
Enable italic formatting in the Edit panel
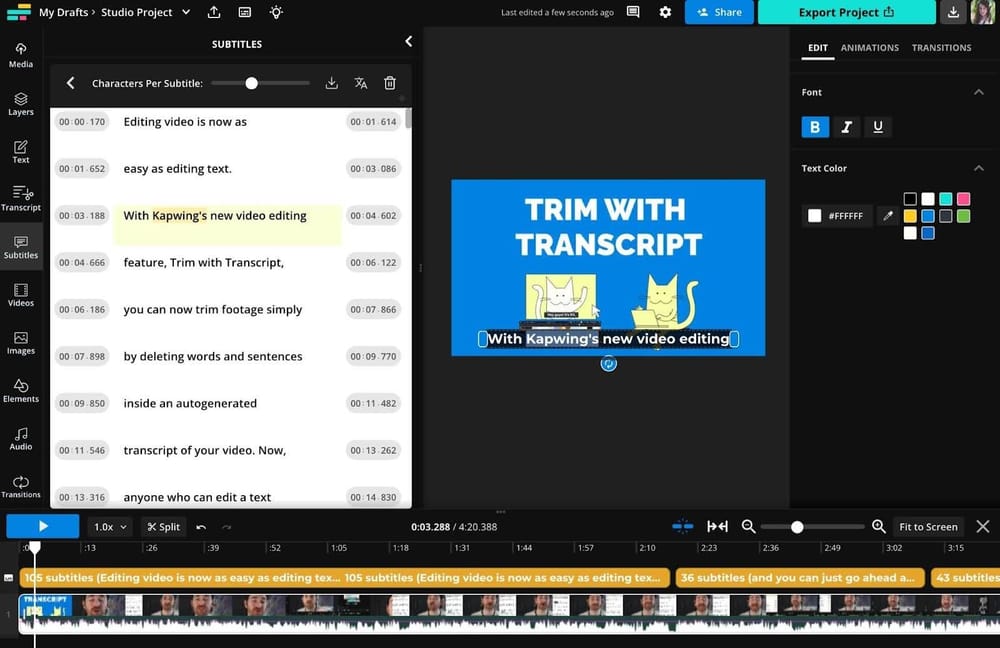[x=846, y=127]
